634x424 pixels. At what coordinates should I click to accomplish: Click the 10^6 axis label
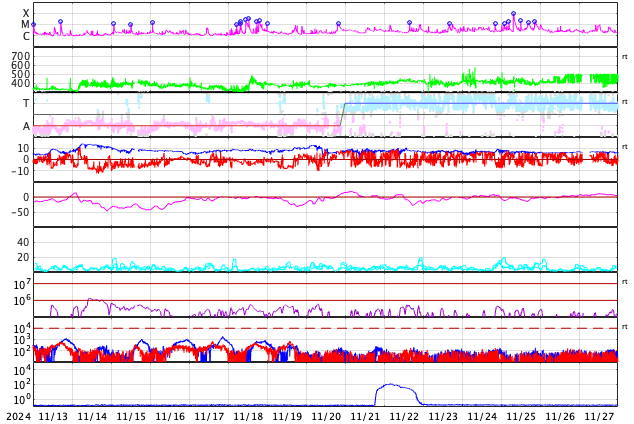21,301
